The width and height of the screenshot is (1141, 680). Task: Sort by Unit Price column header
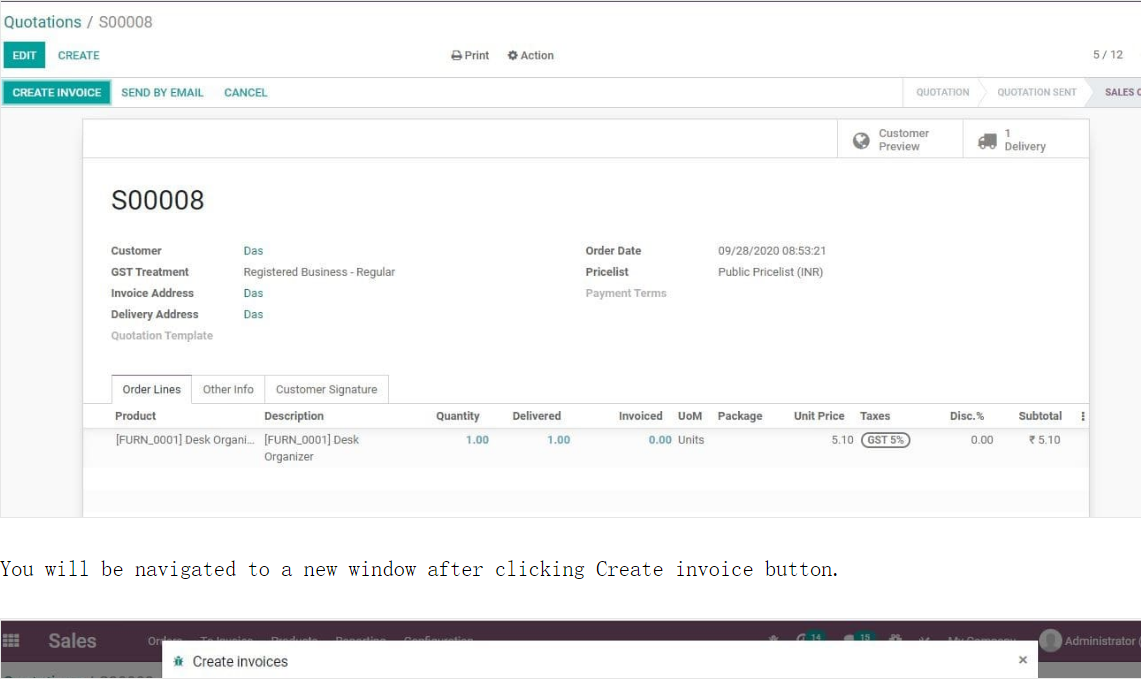(x=819, y=416)
